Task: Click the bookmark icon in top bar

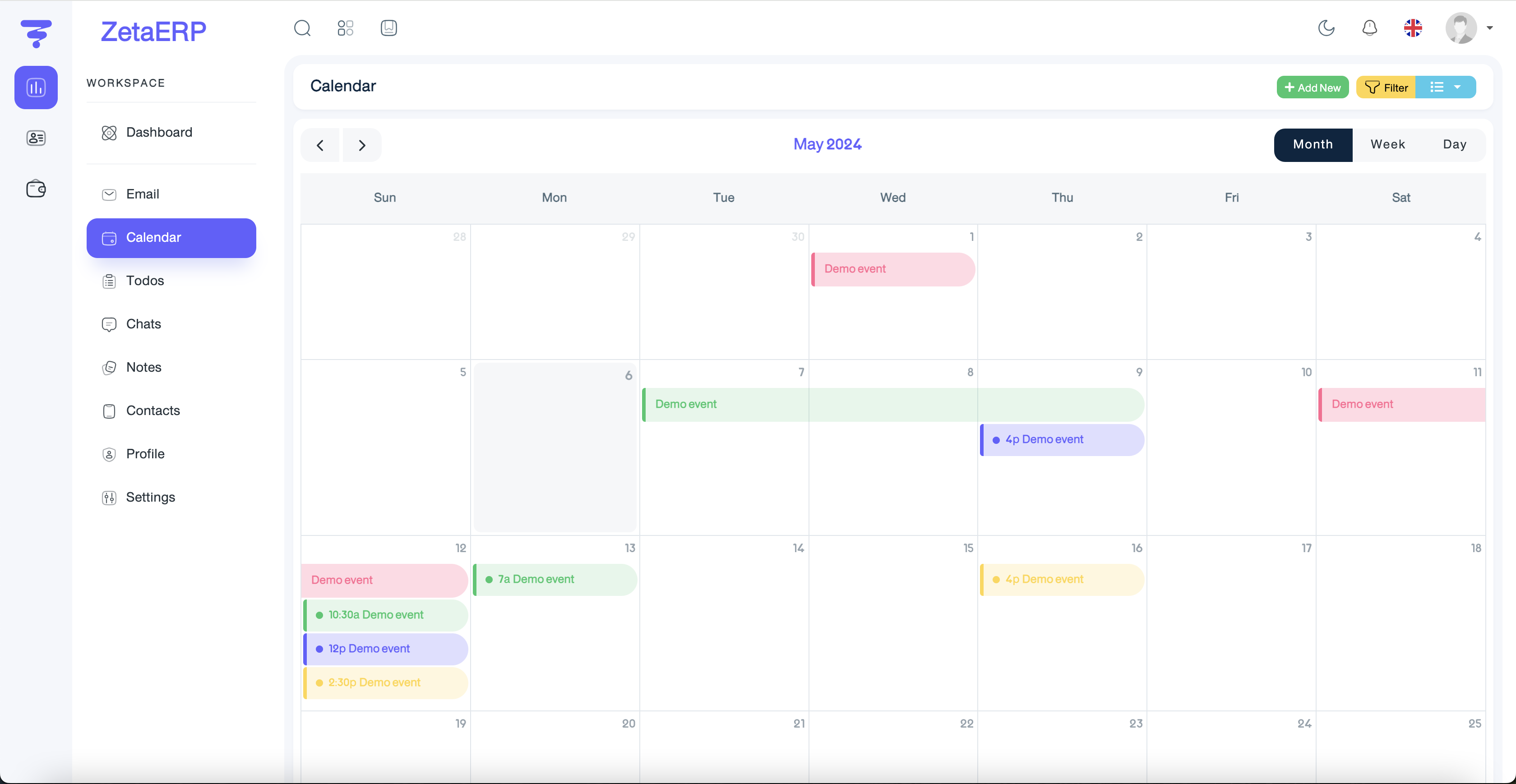Action: tap(388, 28)
